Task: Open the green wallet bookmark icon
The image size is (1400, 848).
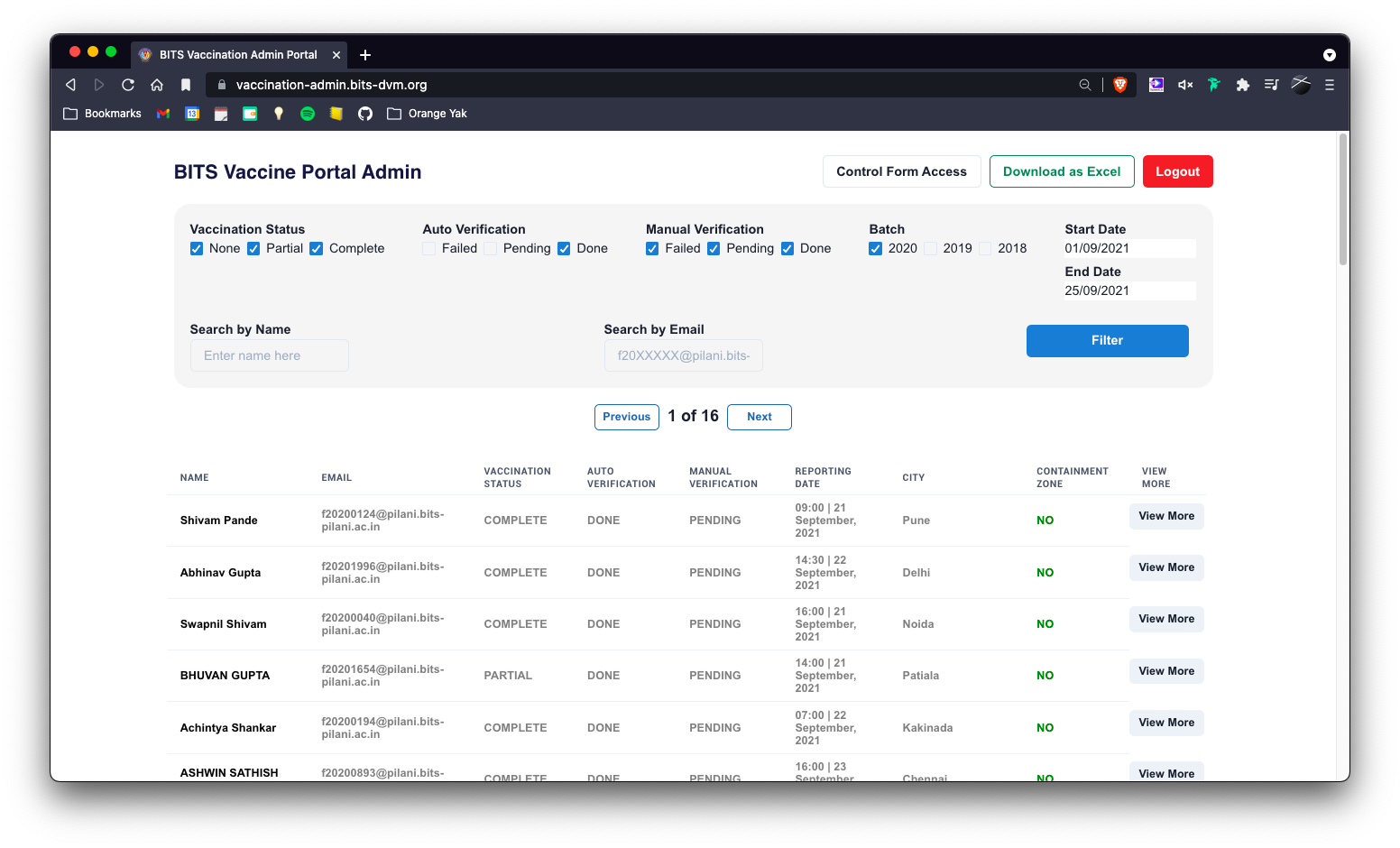Action: point(250,114)
